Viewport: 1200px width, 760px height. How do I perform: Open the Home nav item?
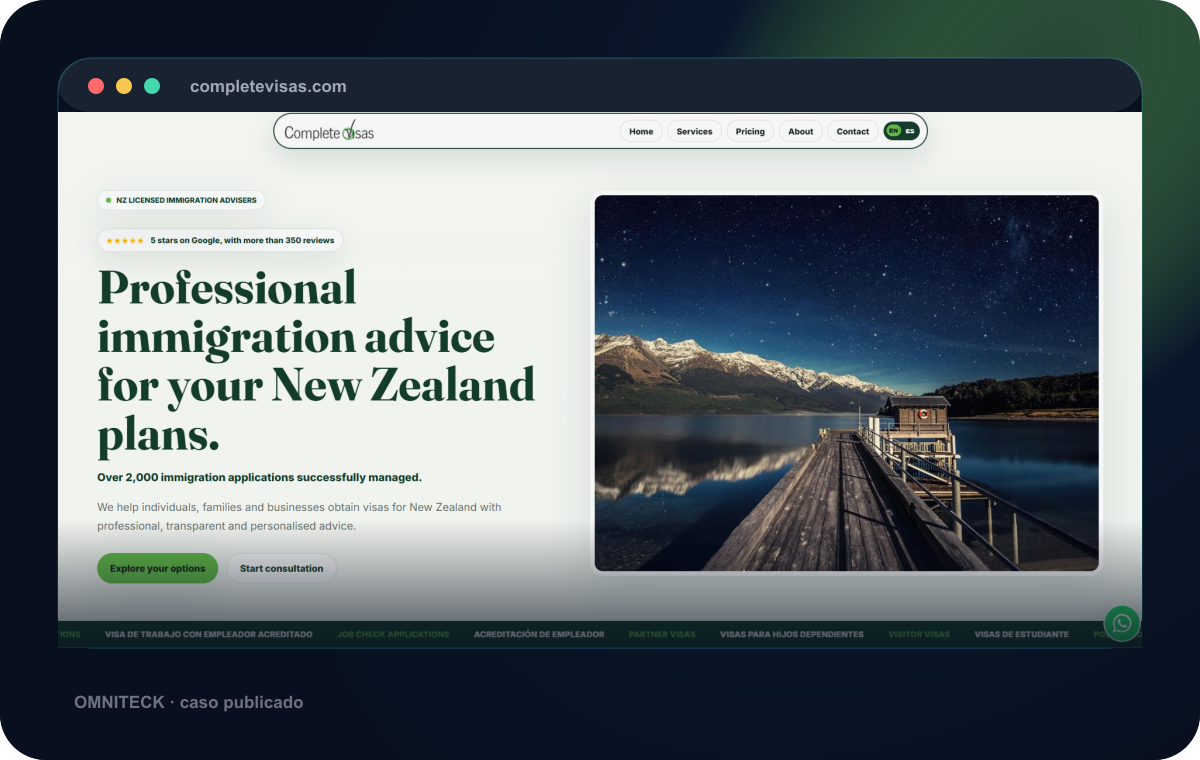pos(641,131)
